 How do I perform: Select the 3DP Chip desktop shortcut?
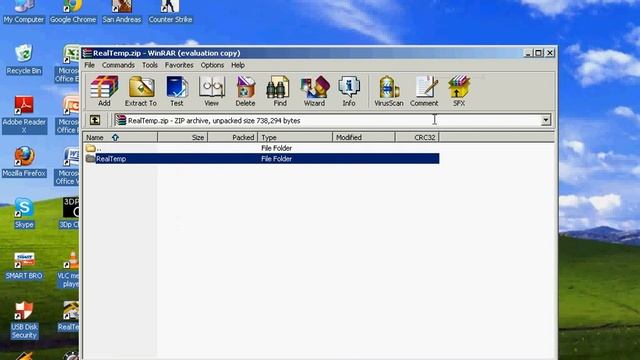click(69, 213)
